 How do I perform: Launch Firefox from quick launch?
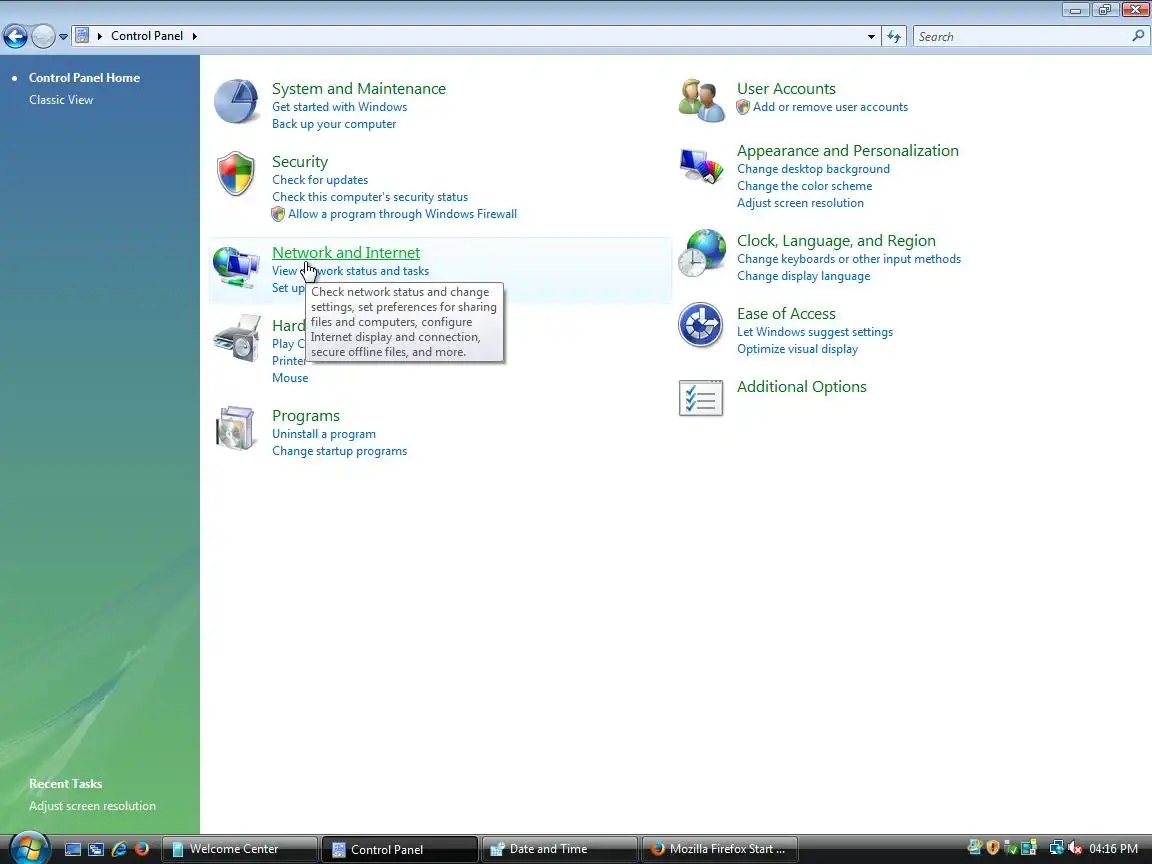(142, 849)
